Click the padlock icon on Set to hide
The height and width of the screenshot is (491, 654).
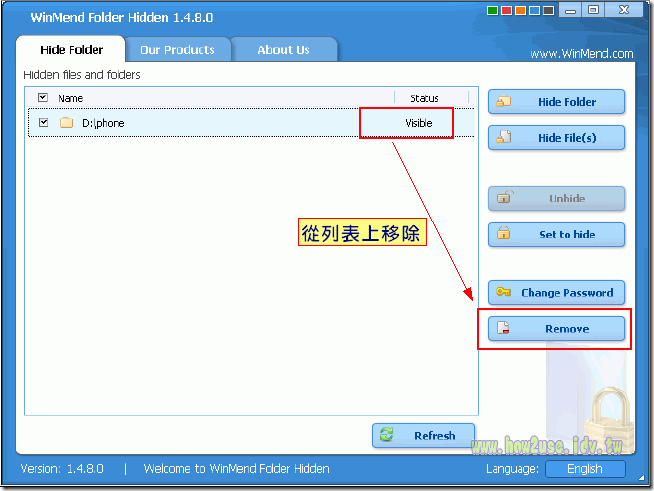504,233
